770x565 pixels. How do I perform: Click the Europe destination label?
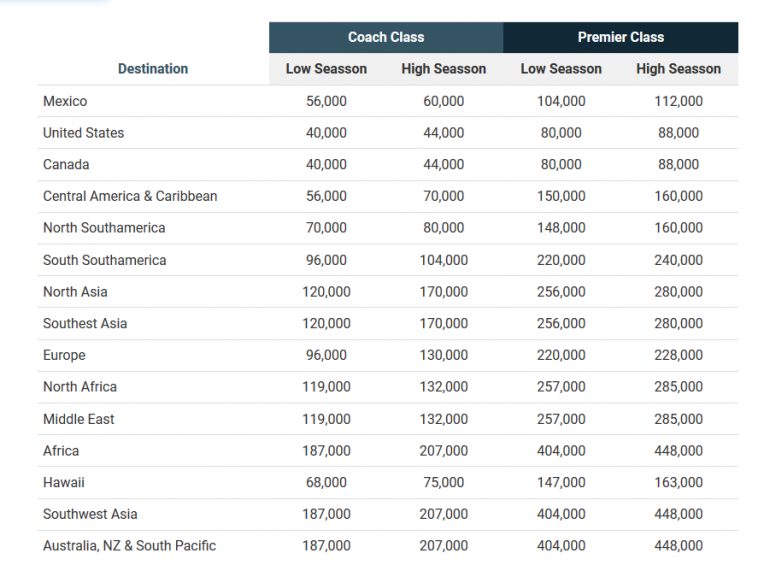tap(64, 355)
